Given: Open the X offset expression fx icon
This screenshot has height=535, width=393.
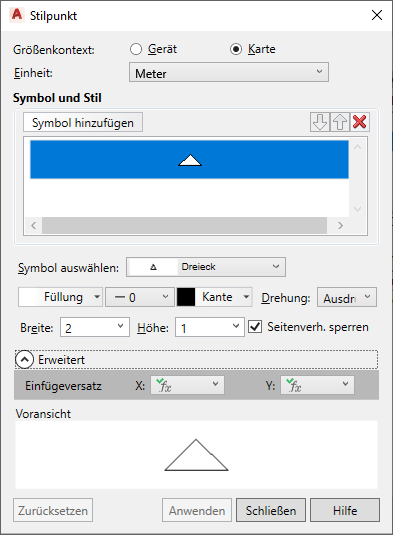Looking at the screenshot, I should [164, 385].
